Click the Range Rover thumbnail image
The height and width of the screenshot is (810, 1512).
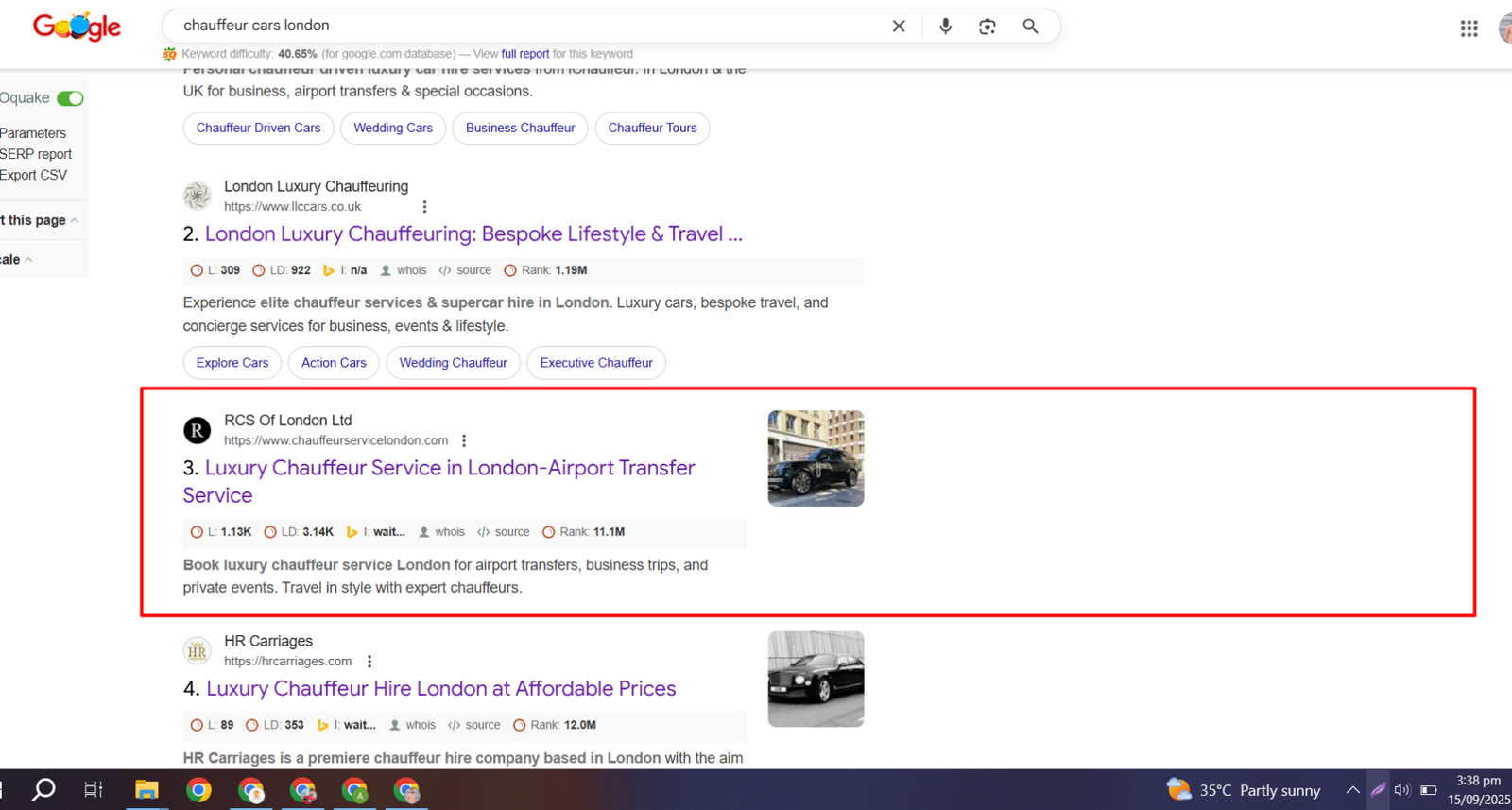[x=816, y=458]
